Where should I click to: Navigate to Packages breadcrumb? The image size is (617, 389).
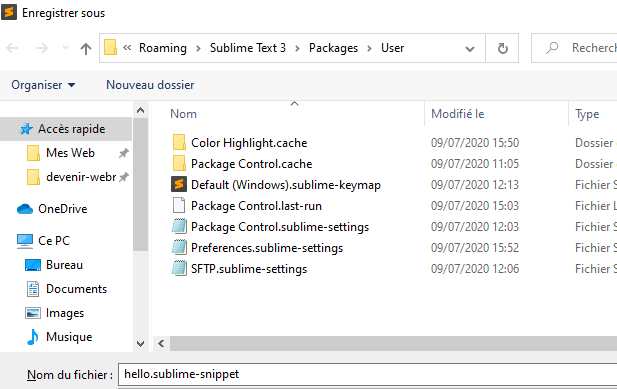coord(333,48)
